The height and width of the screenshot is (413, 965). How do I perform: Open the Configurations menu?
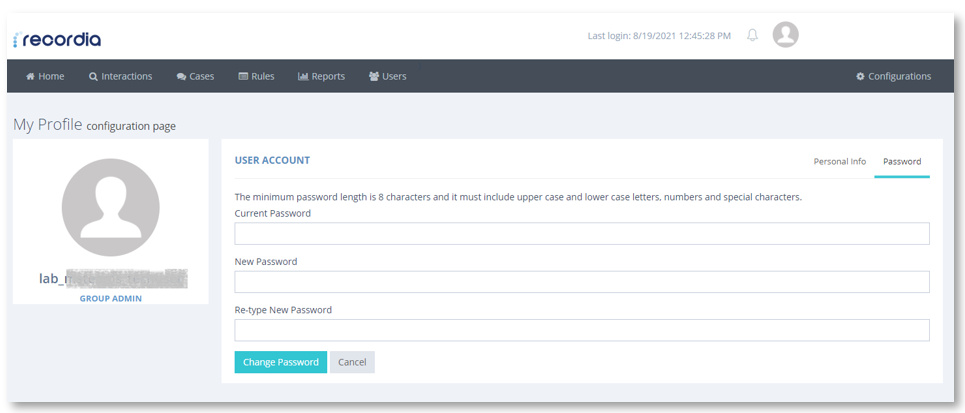click(x=894, y=76)
